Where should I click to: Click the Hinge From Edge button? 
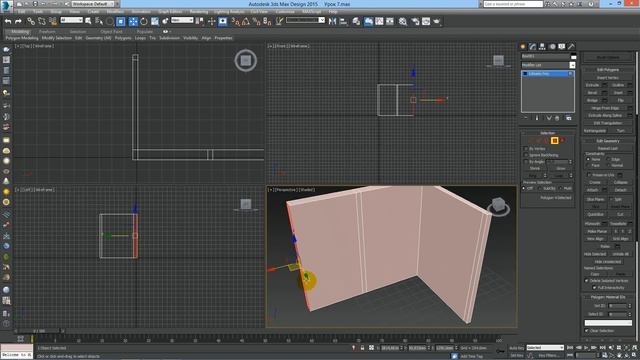pos(605,108)
